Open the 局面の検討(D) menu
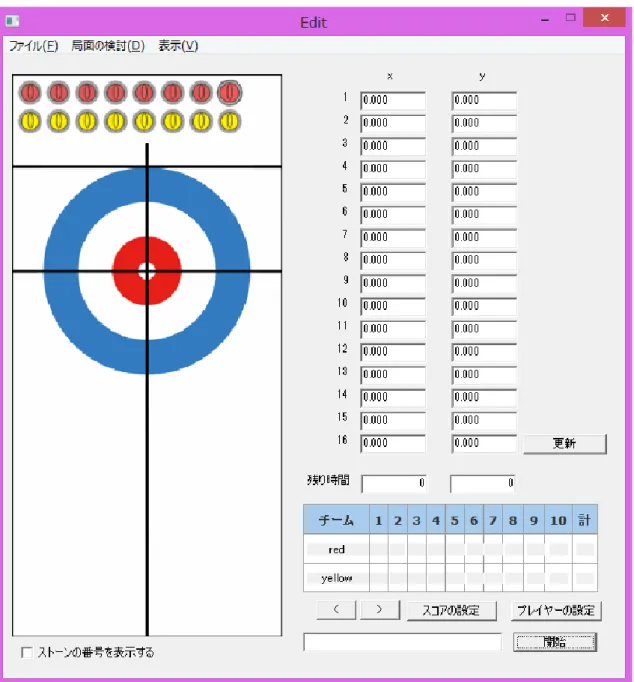 coord(108,46)
